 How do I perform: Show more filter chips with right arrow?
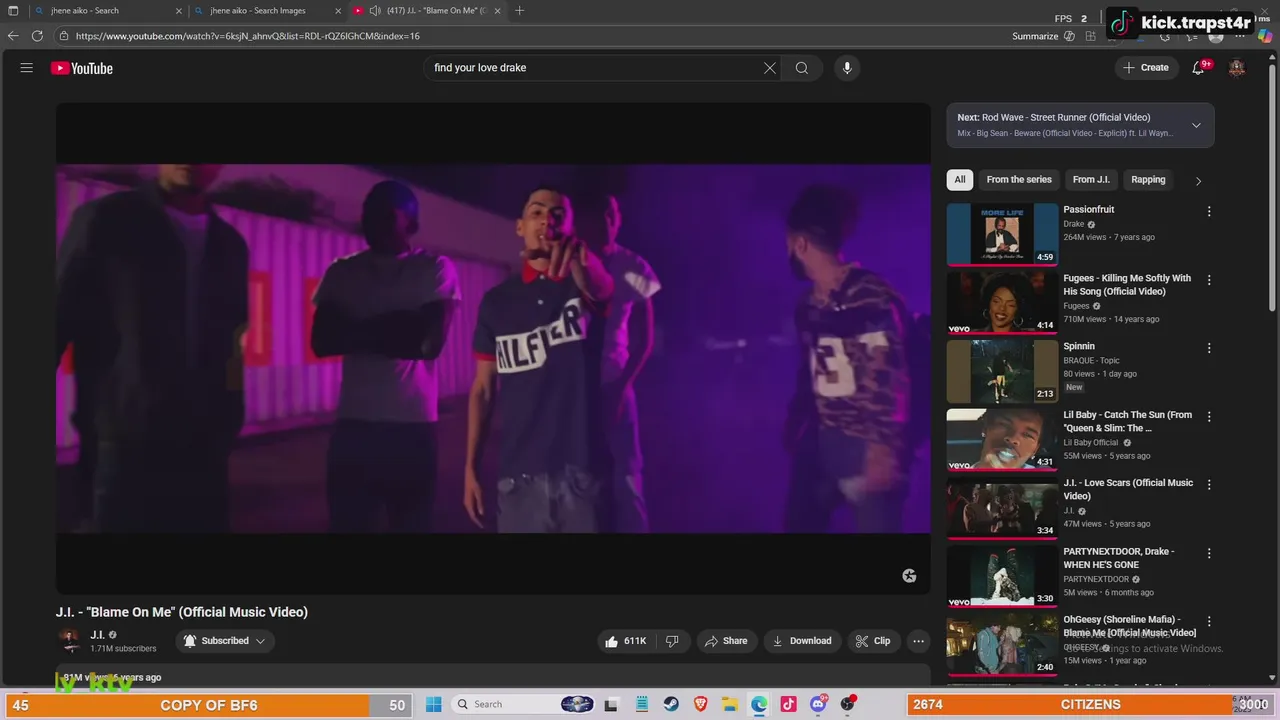coord(1198,181)
